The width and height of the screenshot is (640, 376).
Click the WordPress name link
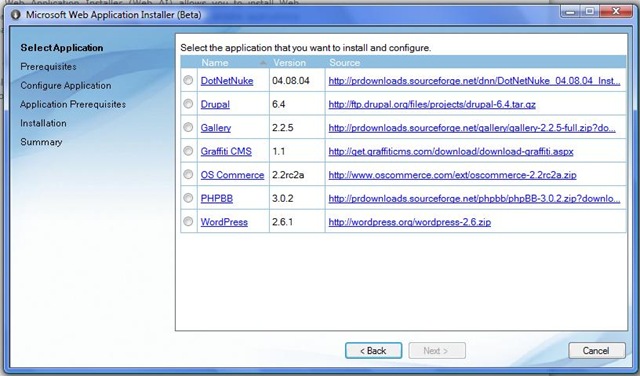point(224,222)
